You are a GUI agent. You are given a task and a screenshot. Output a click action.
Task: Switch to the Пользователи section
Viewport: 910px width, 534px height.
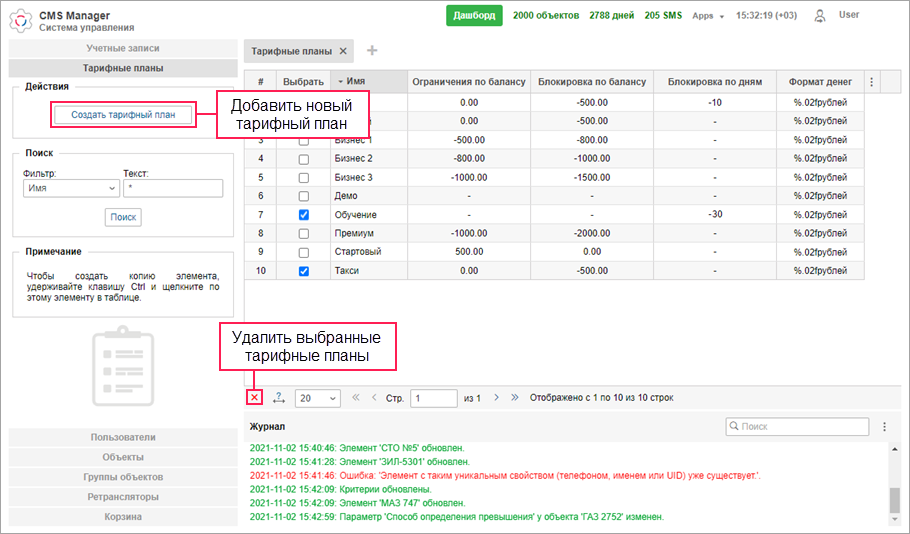coord(123,437)
